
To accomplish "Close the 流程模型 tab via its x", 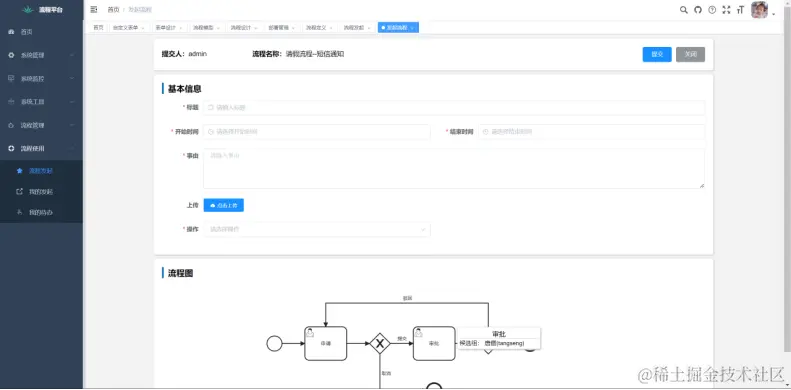I will (218, 28).
